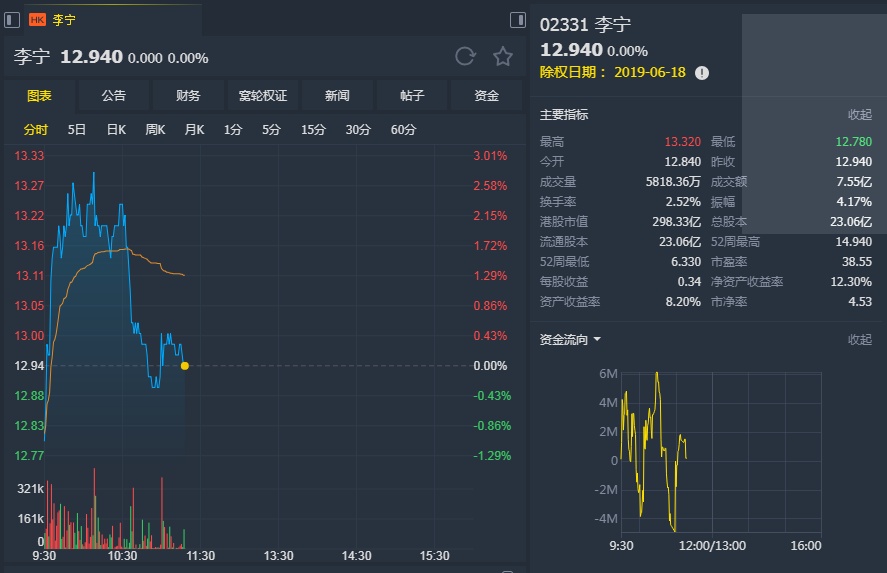Select the 5日 chart period
Image resolution: width=887 pixels, height=573 pixels.
[77, 129]
